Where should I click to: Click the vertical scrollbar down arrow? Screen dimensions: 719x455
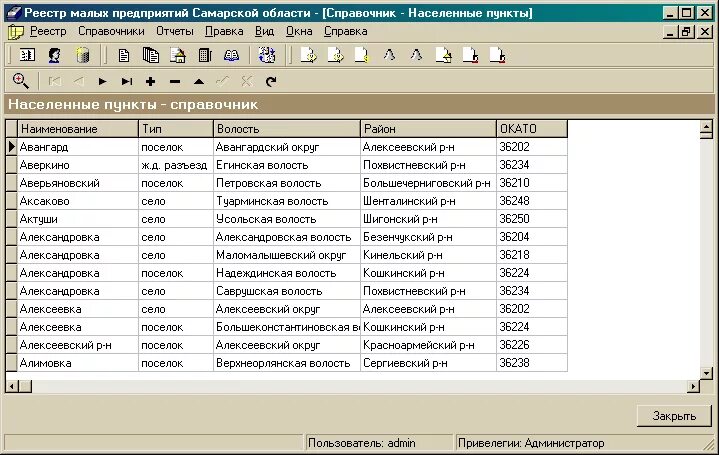pos(706,372)
